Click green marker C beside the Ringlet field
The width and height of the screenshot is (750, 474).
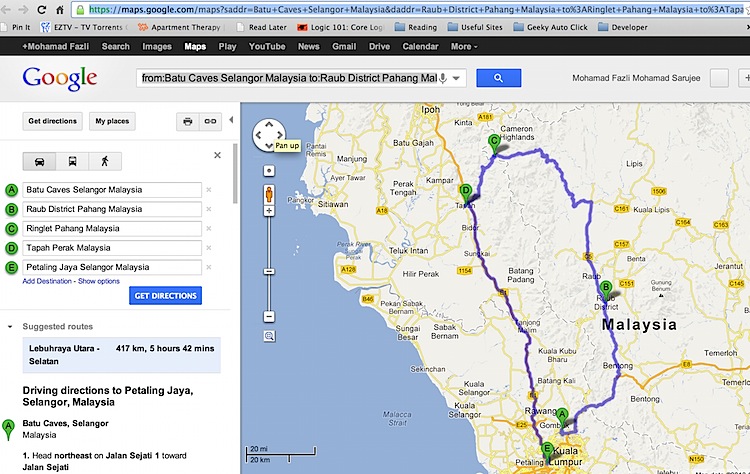point(11,229)
